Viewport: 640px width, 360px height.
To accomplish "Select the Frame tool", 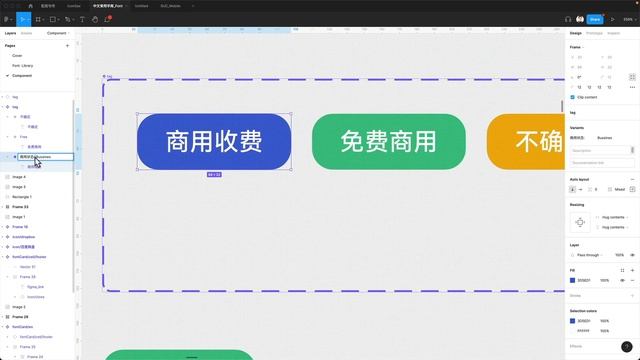I will 39,19.
